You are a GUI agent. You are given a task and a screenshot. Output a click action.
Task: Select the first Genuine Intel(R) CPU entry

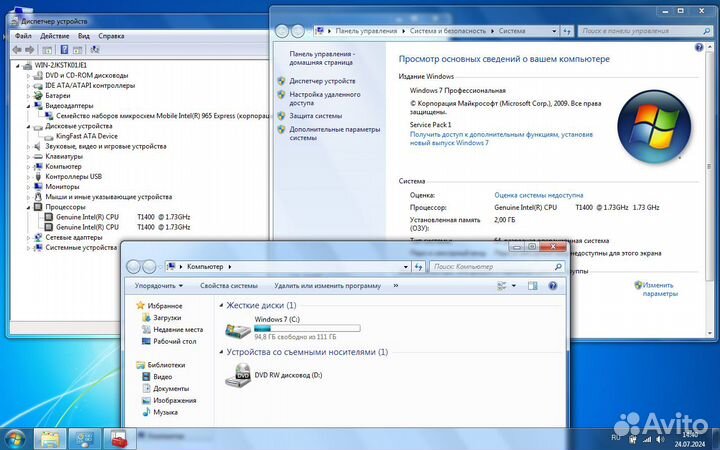pyautogui.click(x=123, y=217)
